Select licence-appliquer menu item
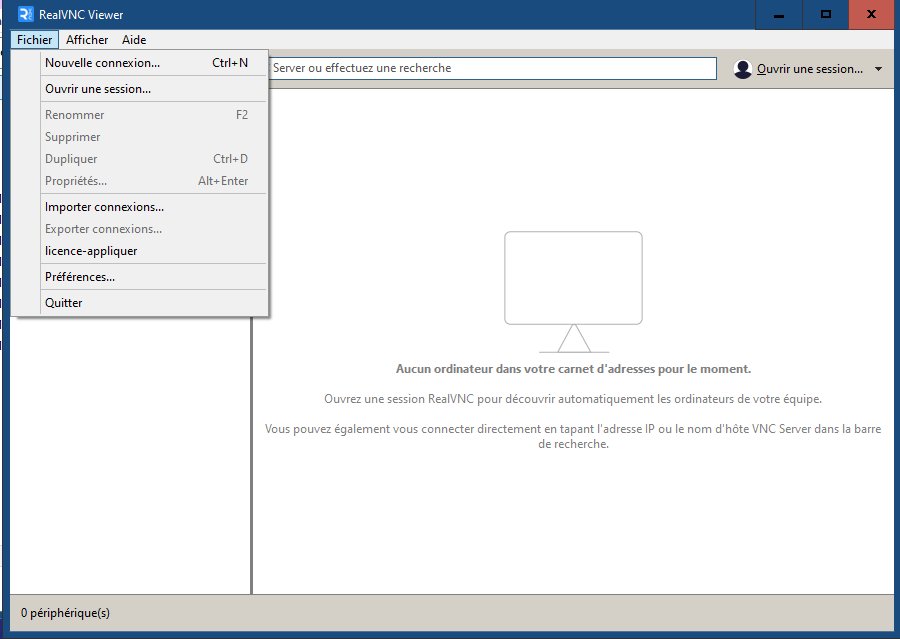 coord(153,251)
